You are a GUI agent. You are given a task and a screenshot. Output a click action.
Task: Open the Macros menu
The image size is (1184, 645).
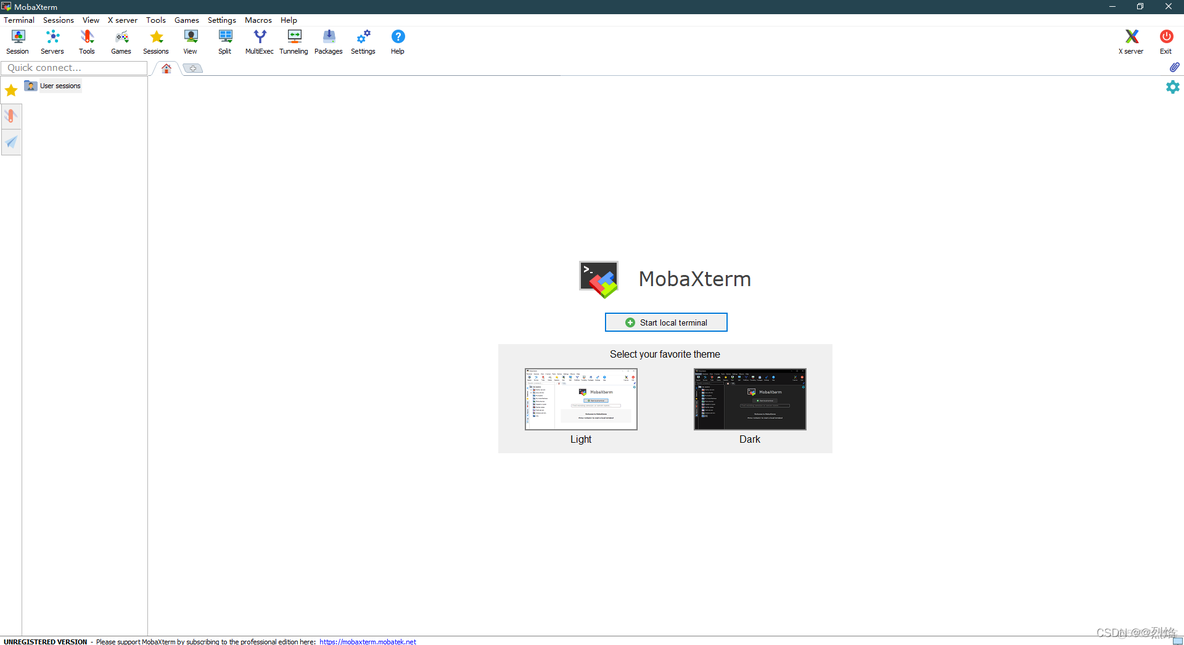pos(258,20)
